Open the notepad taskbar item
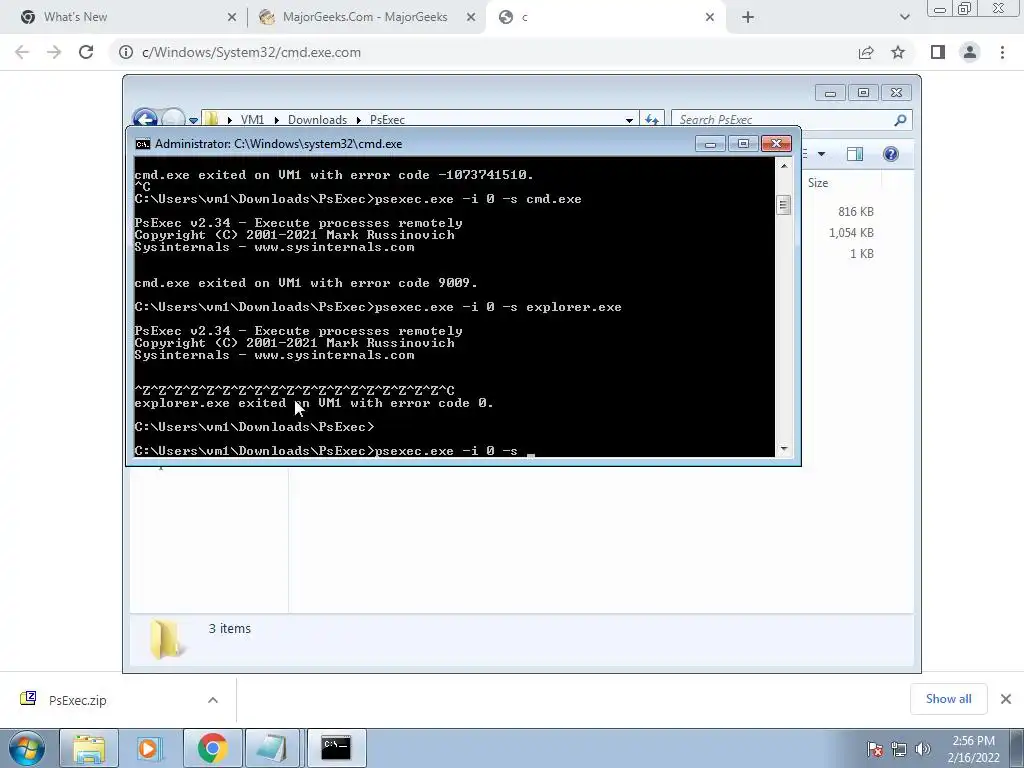The height and width of the screenshot is (768, 1024). tap(272, 748)
